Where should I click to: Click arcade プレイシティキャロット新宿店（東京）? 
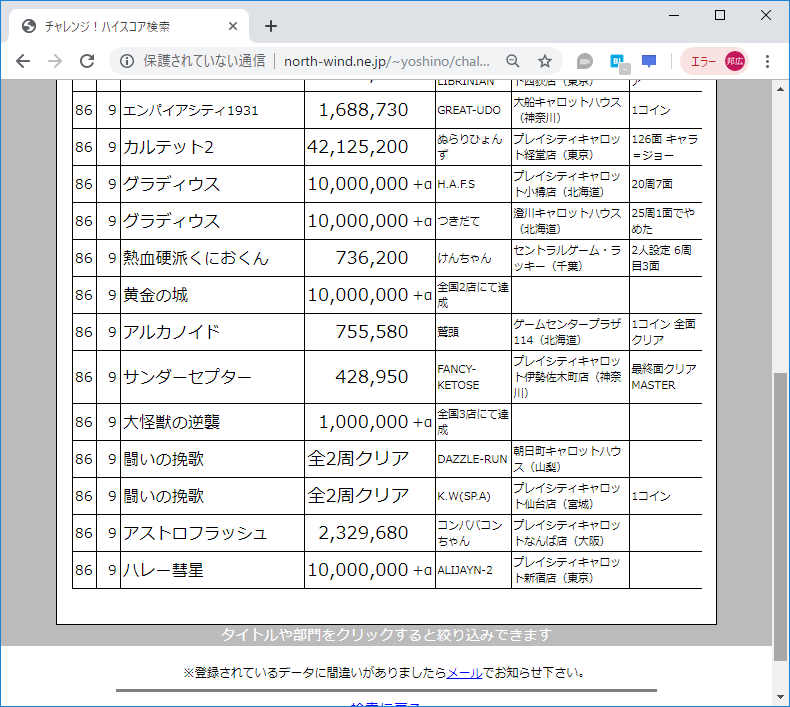click(x=567, y=570)
